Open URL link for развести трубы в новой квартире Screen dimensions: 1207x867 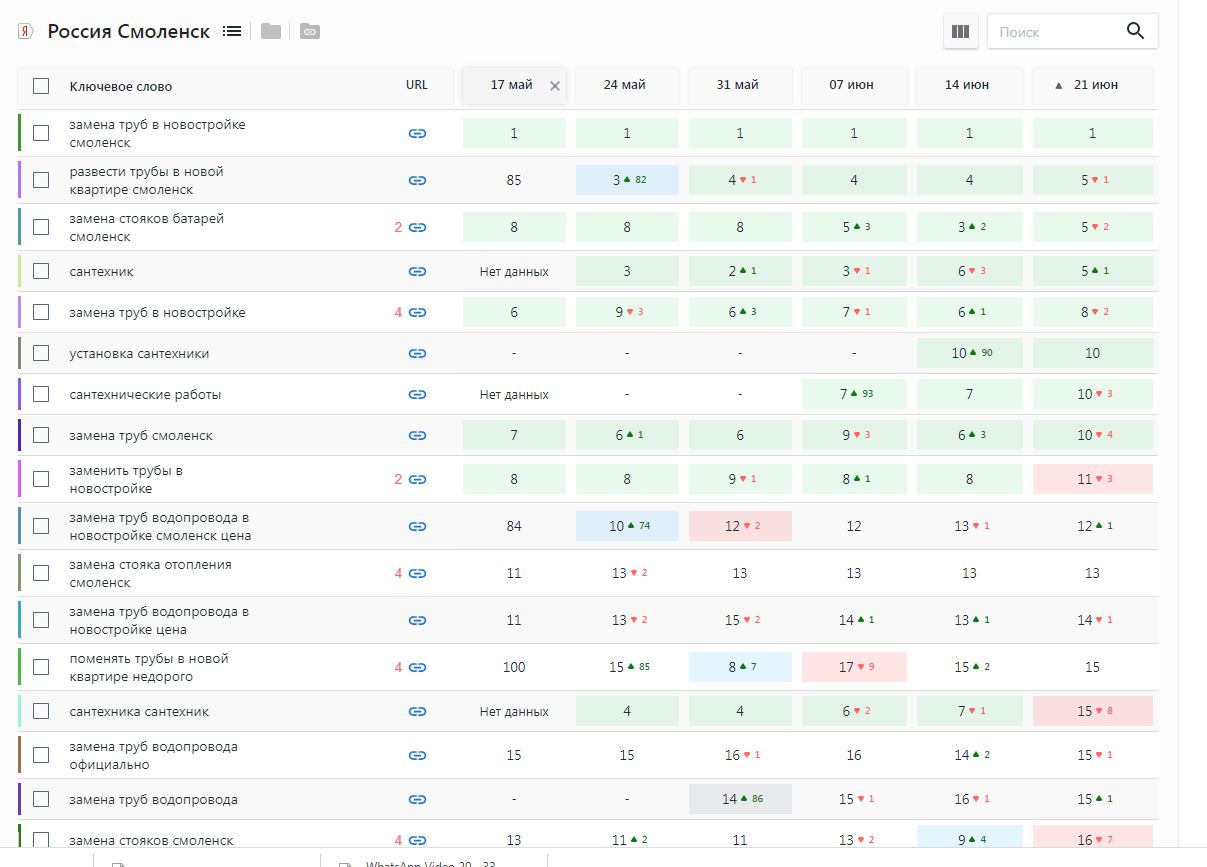click(x=418, y=180)
